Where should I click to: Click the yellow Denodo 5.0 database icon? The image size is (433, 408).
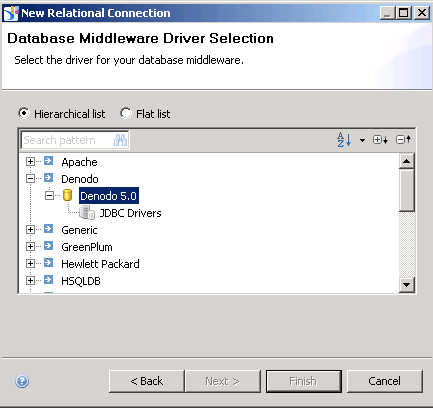[x=68, y=195]
